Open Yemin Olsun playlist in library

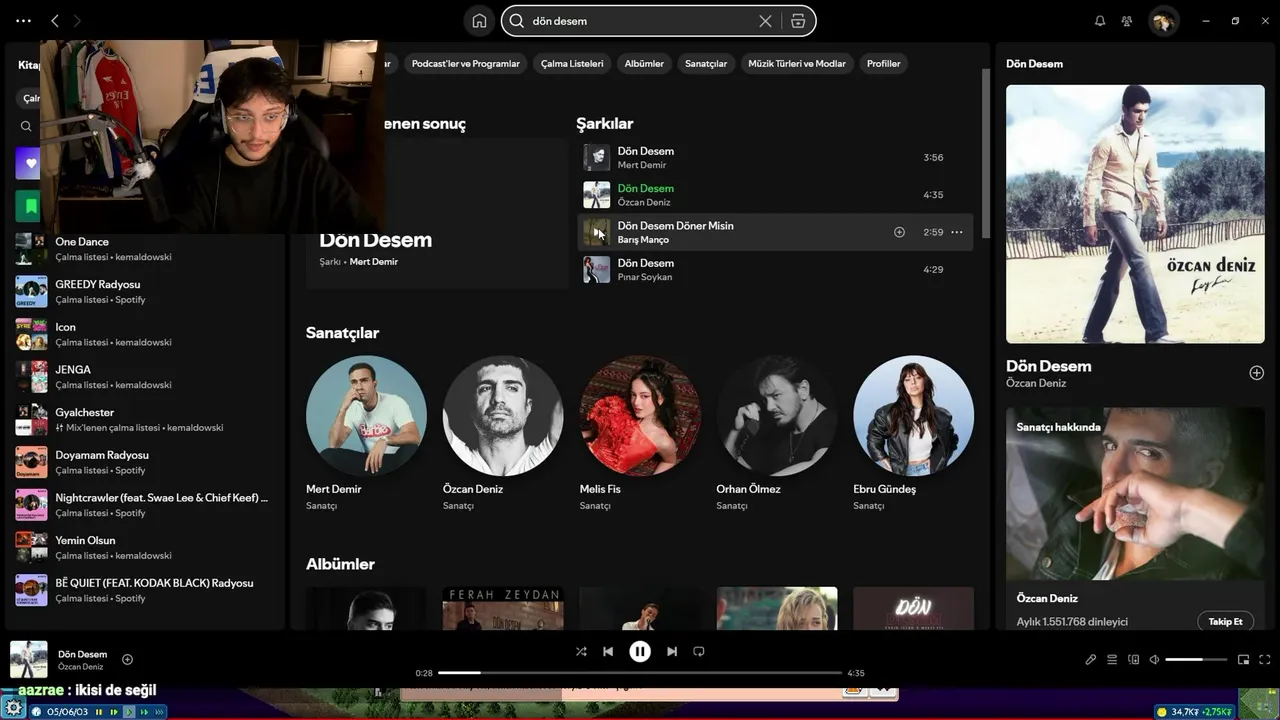[x=145, y=547]
